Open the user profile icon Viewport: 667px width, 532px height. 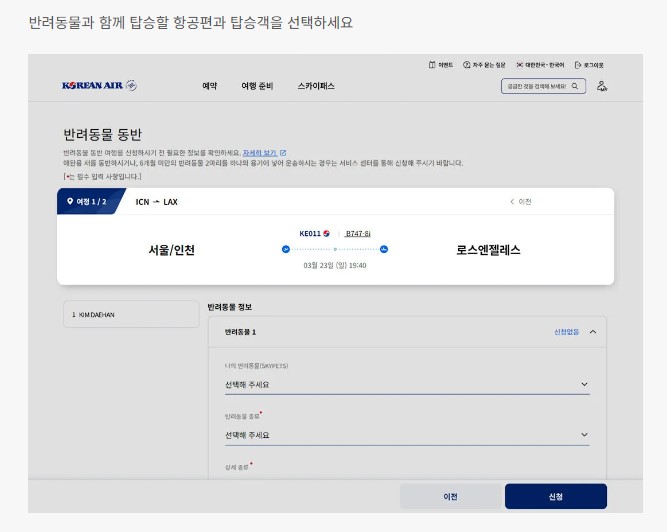pyautogui.click(x=601, y=86)
